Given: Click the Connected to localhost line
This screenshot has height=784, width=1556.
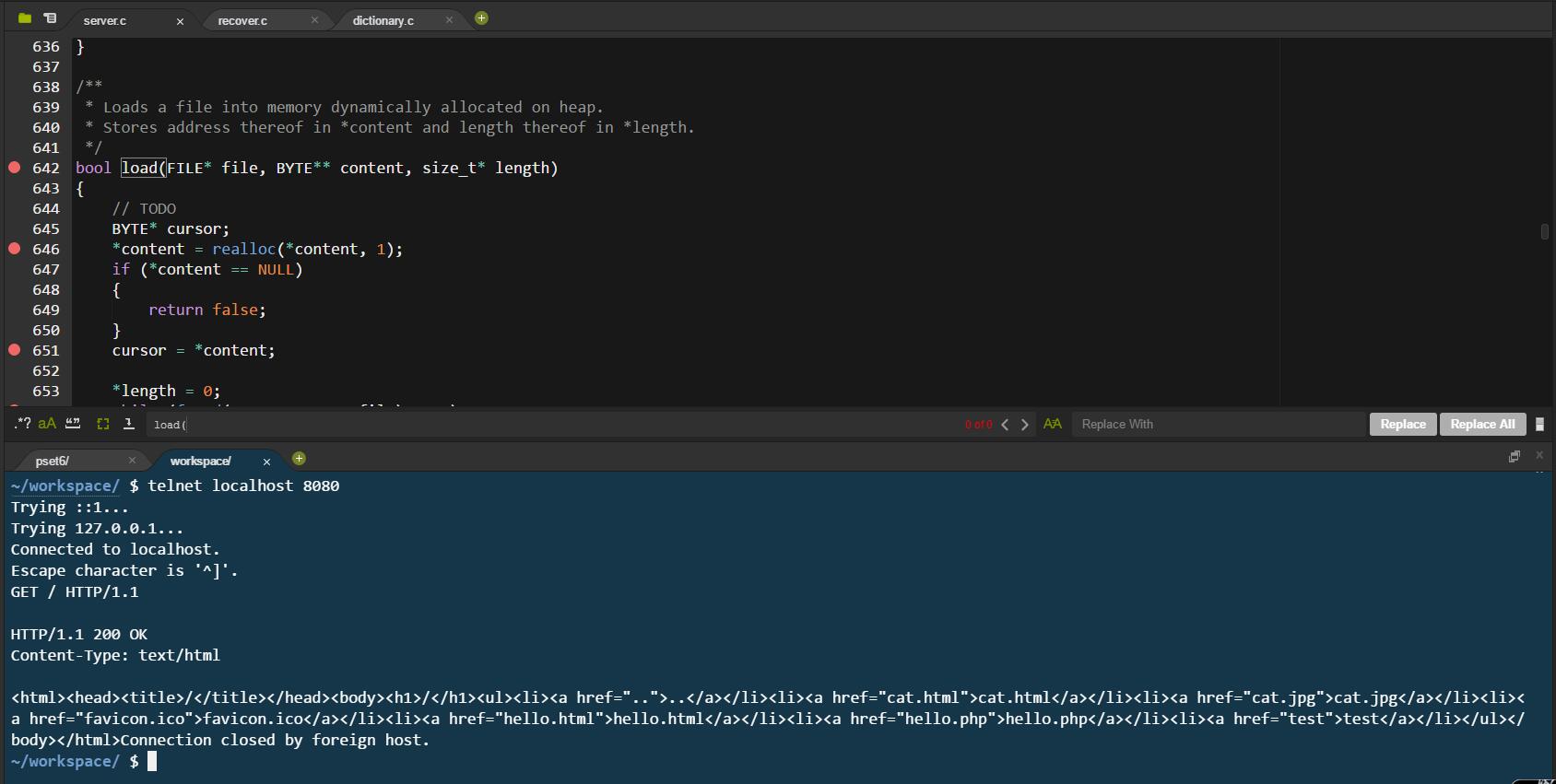Looking at the screenshot, I should point(115,549).
